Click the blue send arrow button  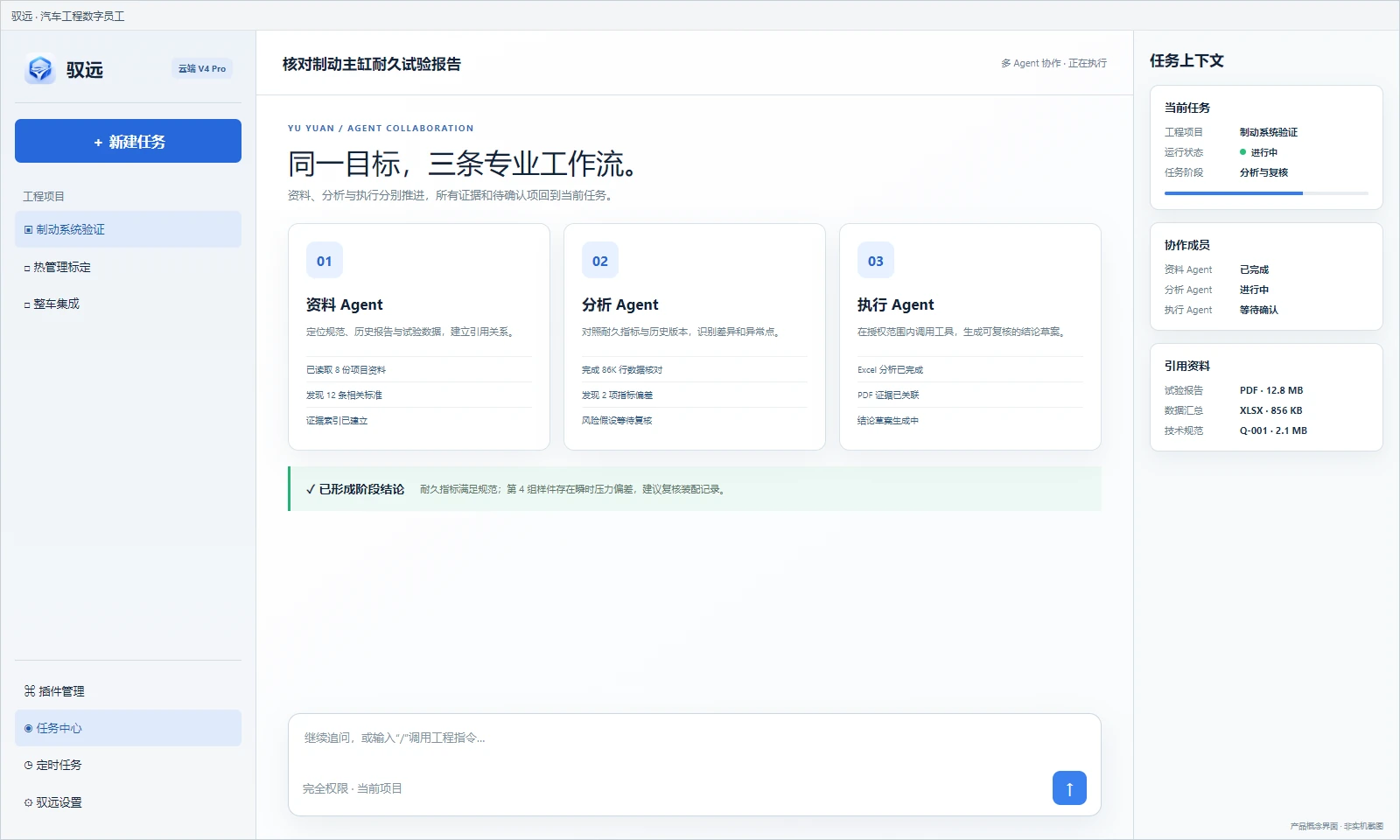point(1069,787)
